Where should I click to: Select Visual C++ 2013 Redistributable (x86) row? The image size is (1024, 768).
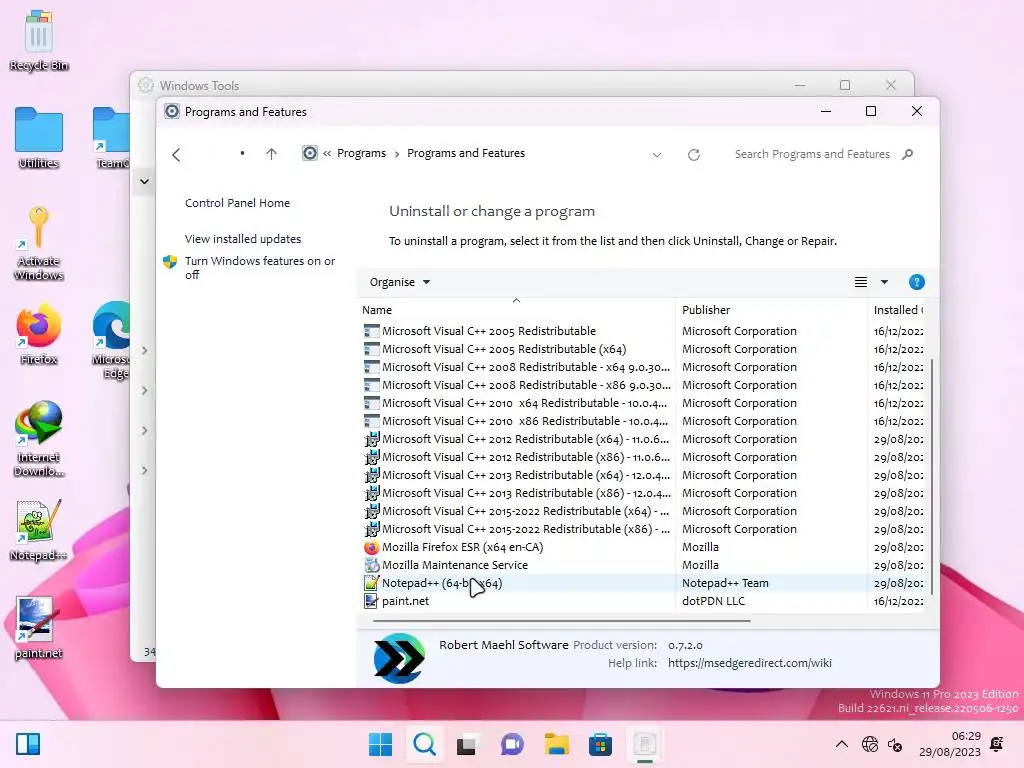point(643,493)
